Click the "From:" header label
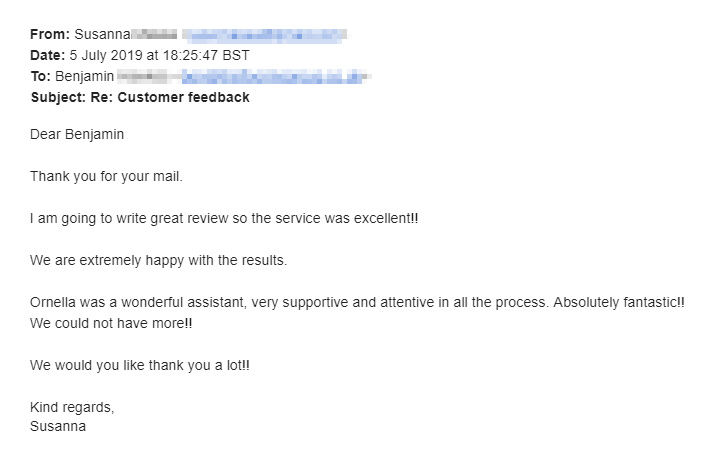The width and height of the screenshot is (708, 453). (50, 35)
